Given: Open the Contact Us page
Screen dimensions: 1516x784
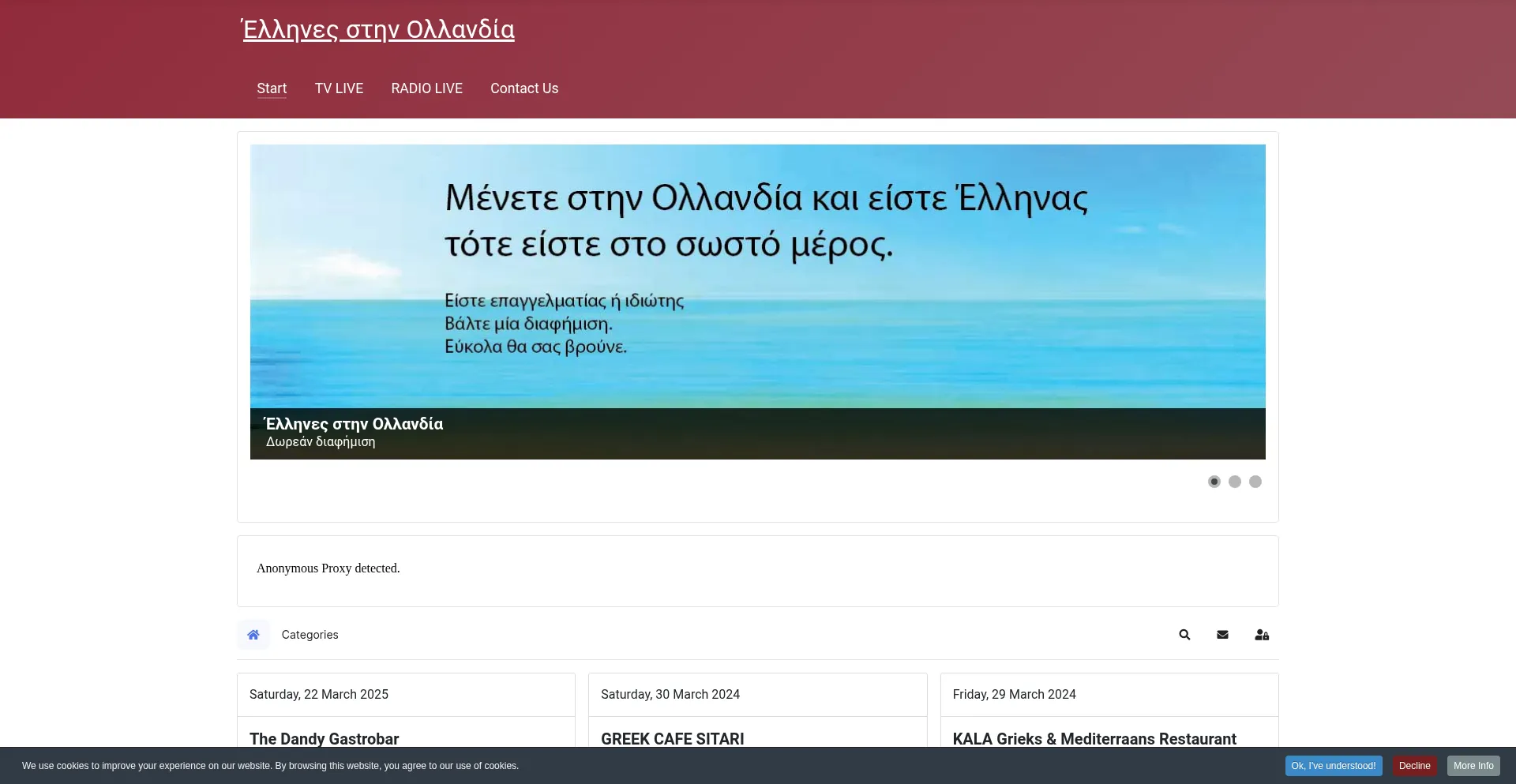Looking at the screenshot, I should [x=524, y=88].
